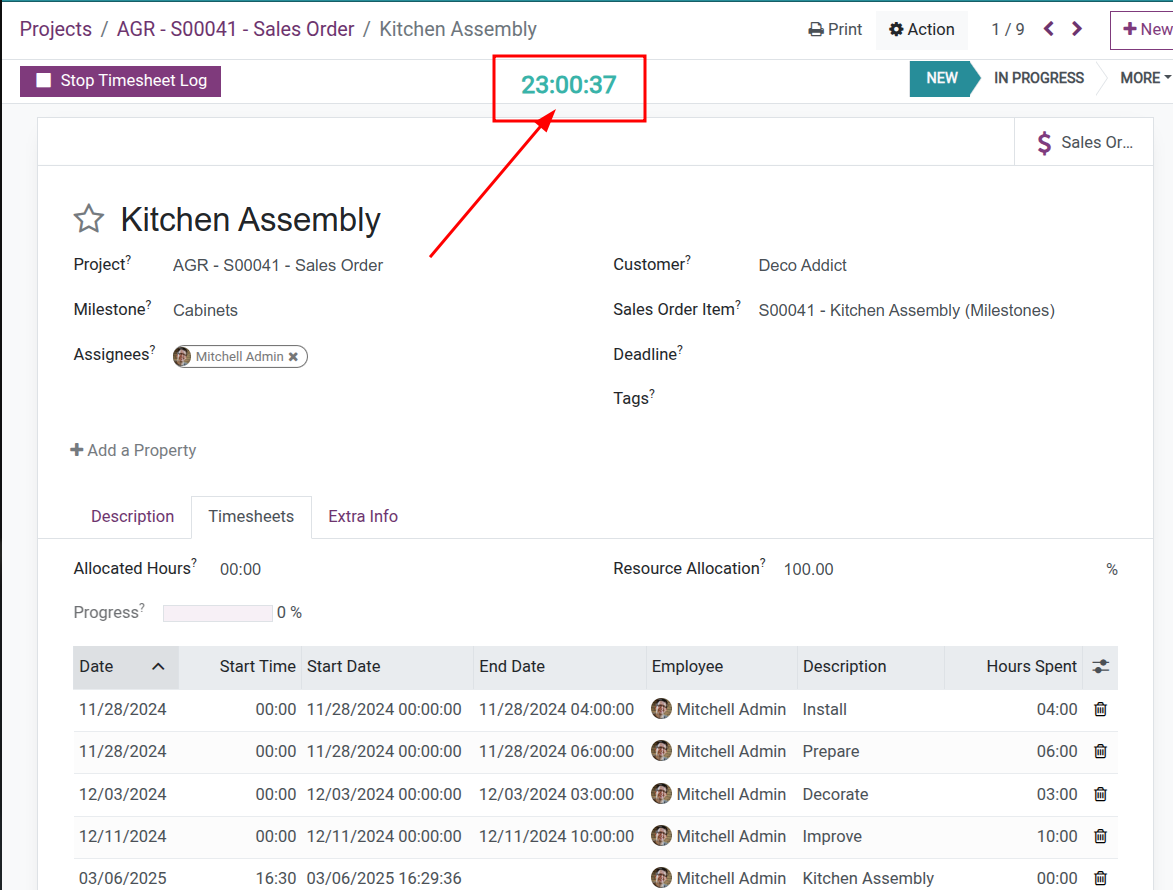Set stage to In Progress
Viewport: 1173px width, 890px height.
(1038, 78)
